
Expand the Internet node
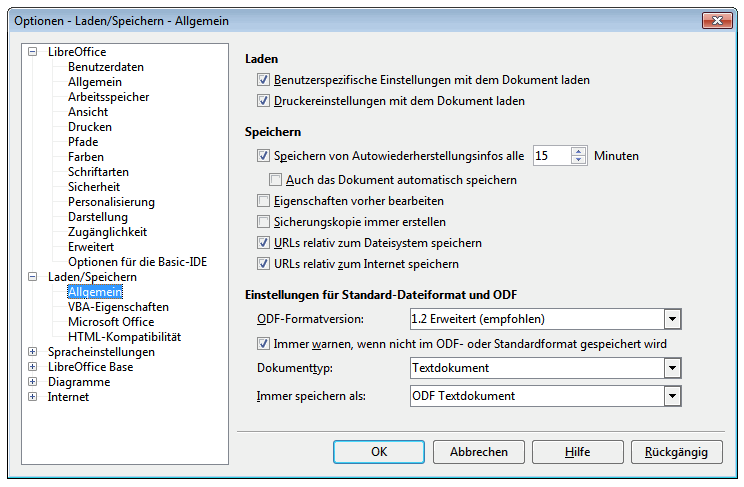click(32, 397)
